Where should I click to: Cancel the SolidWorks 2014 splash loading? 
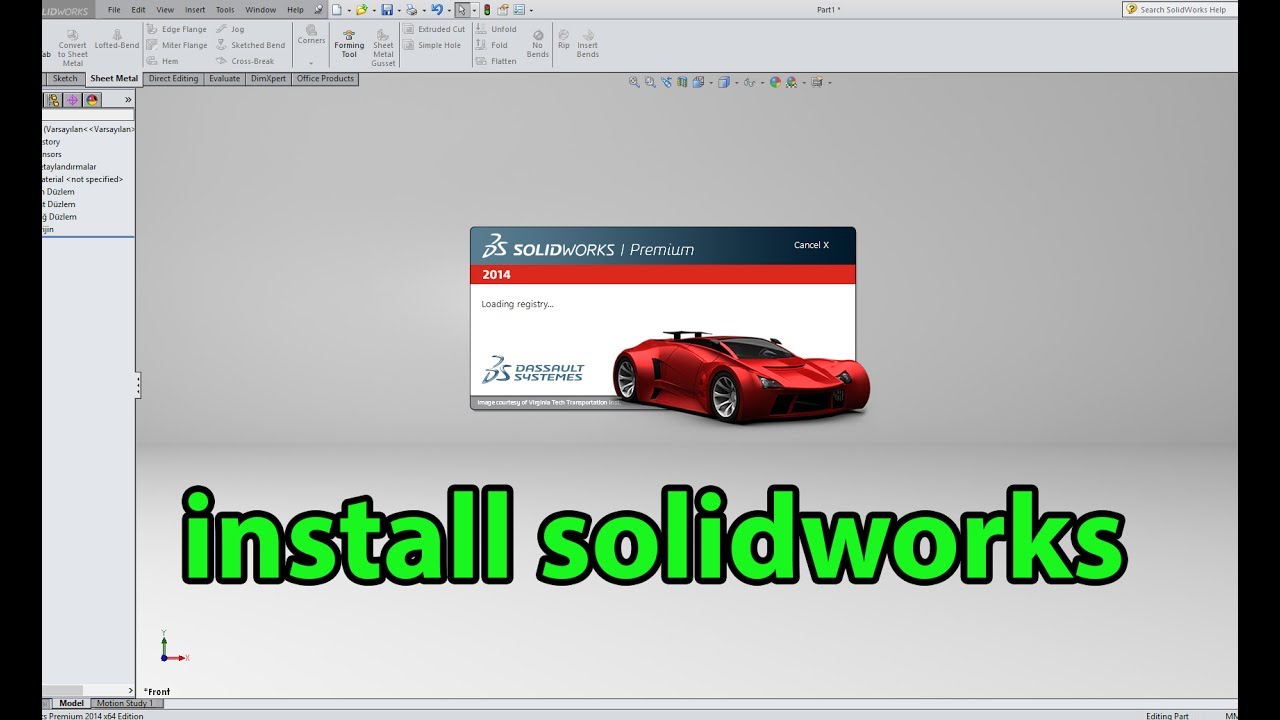point(811,245)
